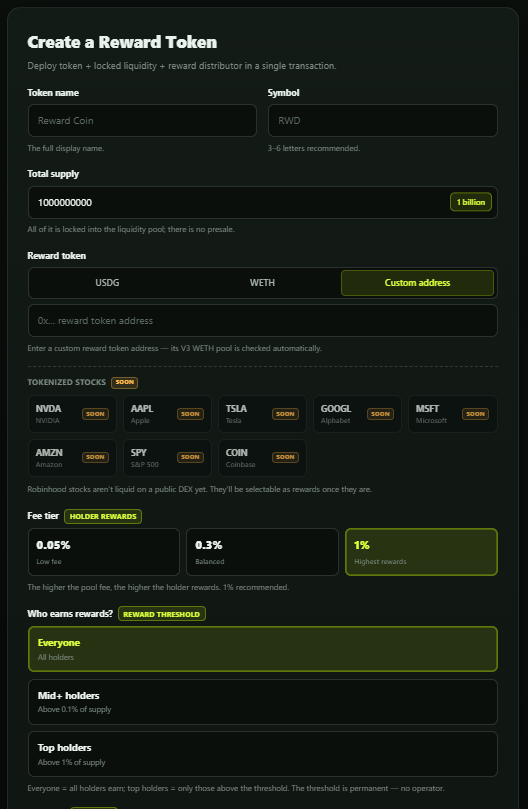Click 'The full display name.' hint text
The width and height of the screenshot is (528, 809).
coord(66,149)
